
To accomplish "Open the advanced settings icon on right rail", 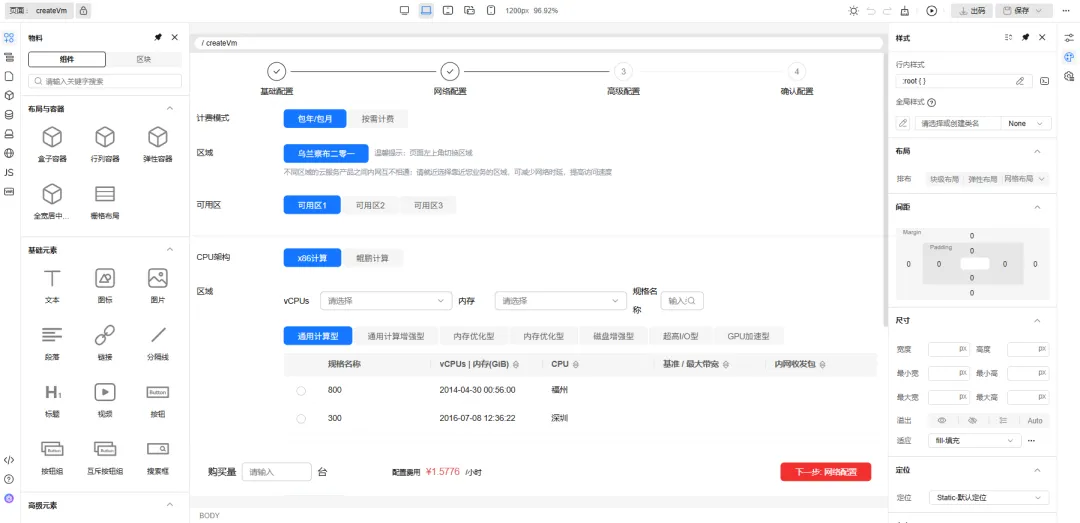I will point(1069,75).
